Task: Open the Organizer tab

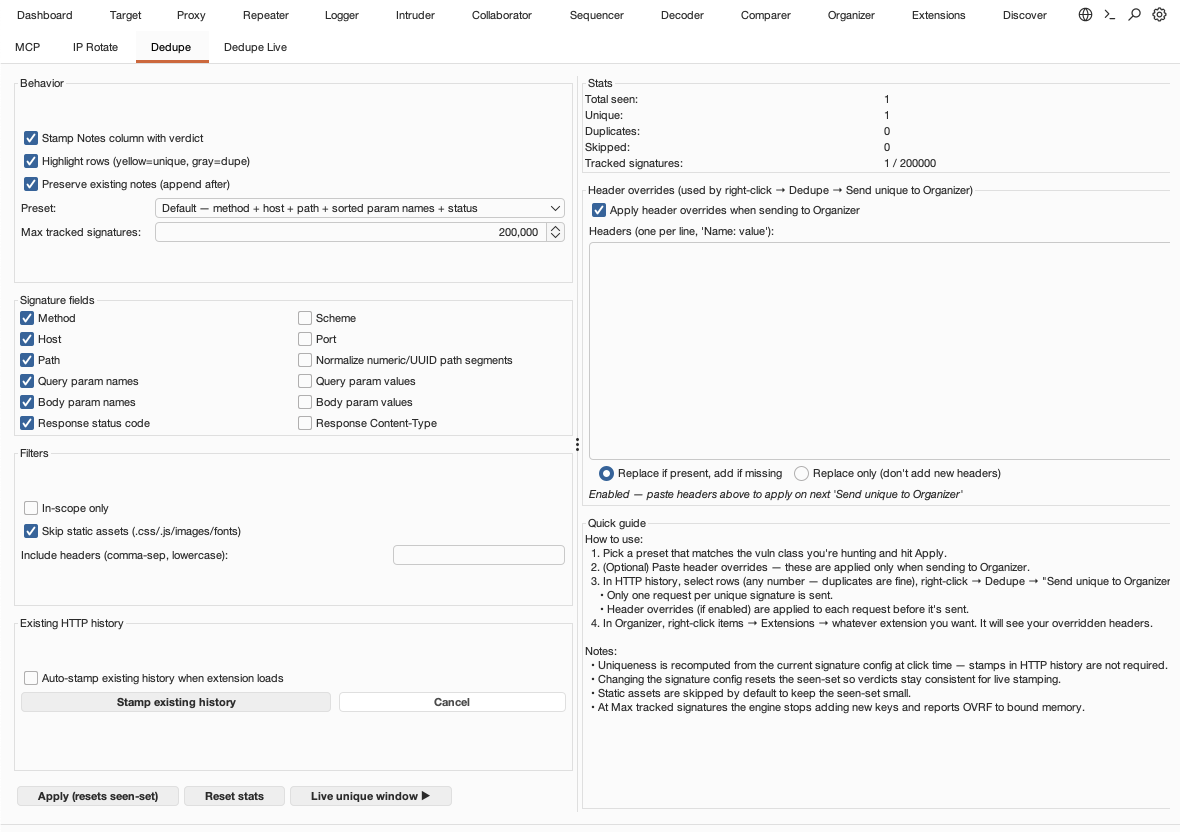Action: click(851, 15)
